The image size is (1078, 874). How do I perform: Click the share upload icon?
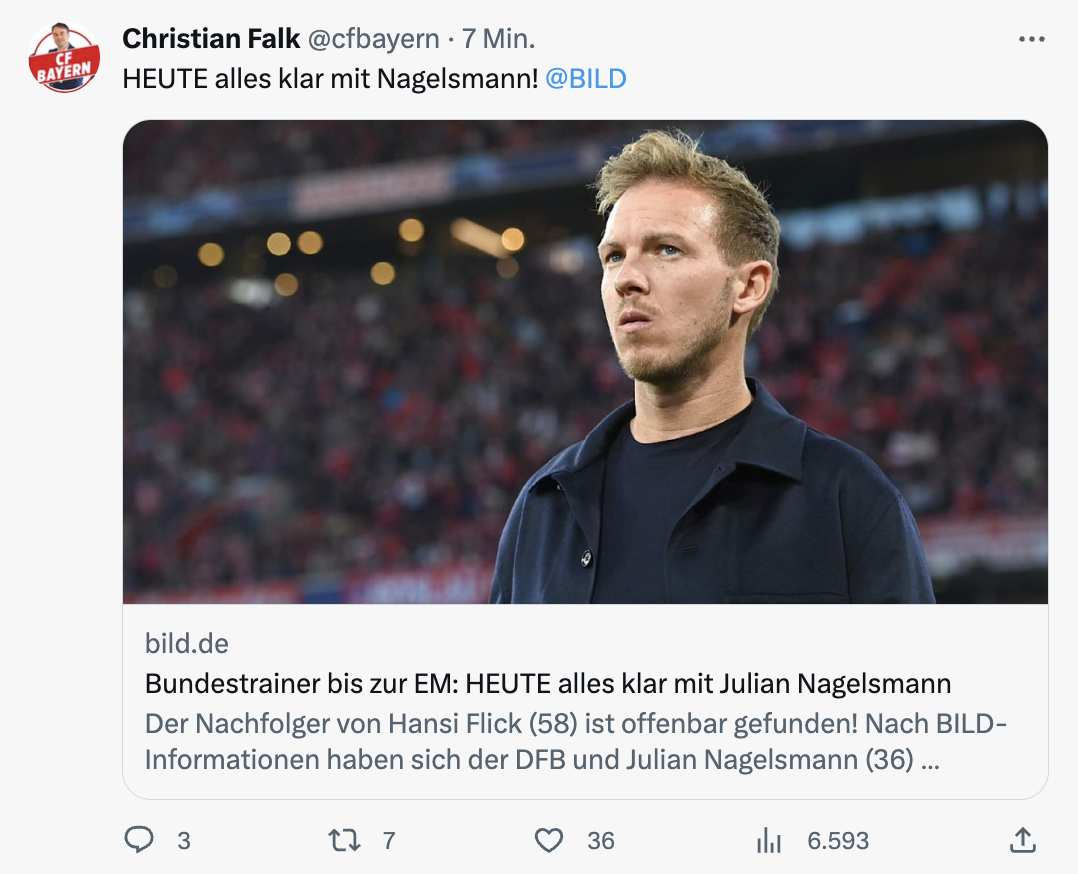[x=1022, y=840]
